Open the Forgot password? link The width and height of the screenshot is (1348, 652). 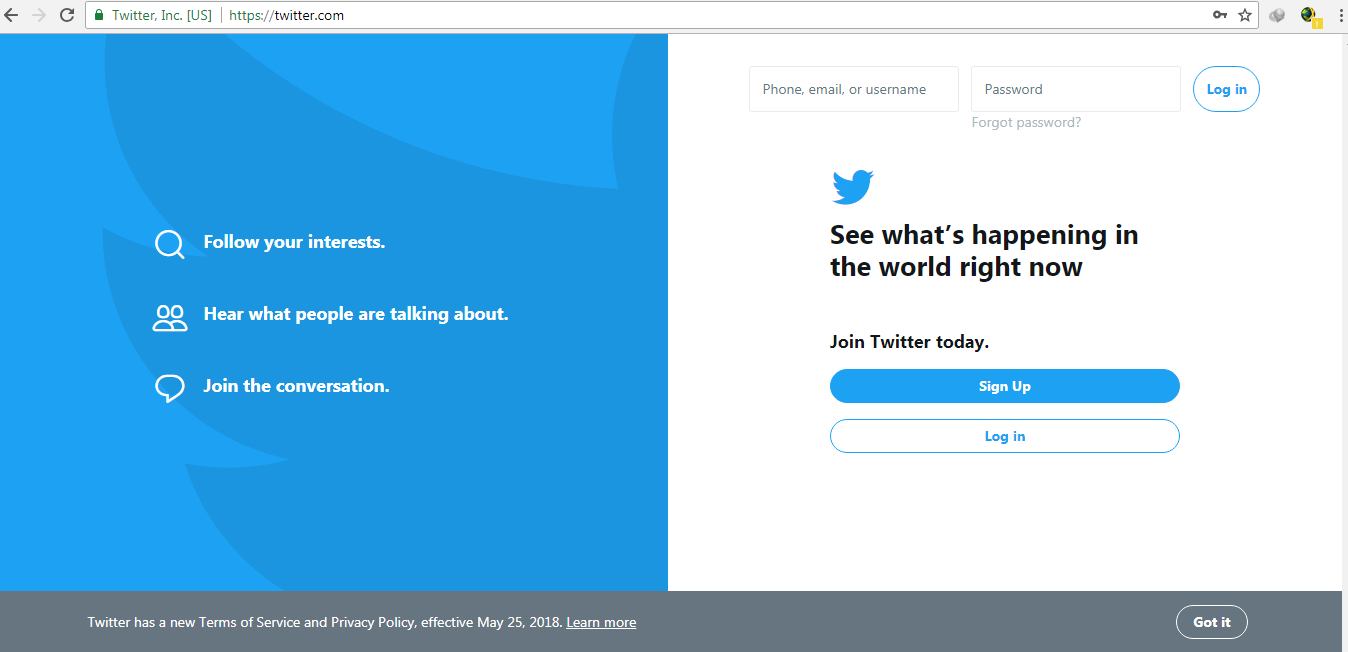(x=1026, y=123)
